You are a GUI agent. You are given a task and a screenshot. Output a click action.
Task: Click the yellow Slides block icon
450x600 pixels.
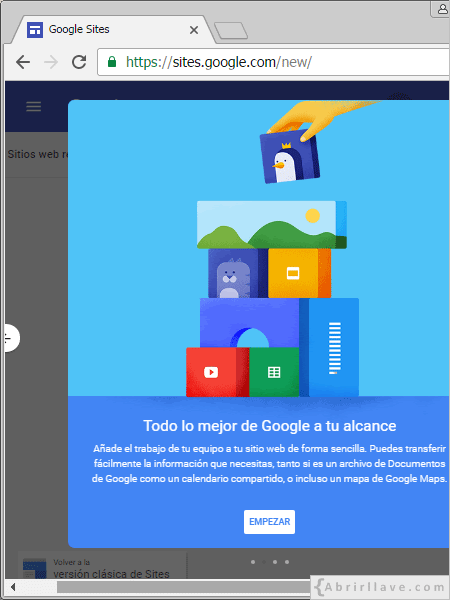click(293, 273)
